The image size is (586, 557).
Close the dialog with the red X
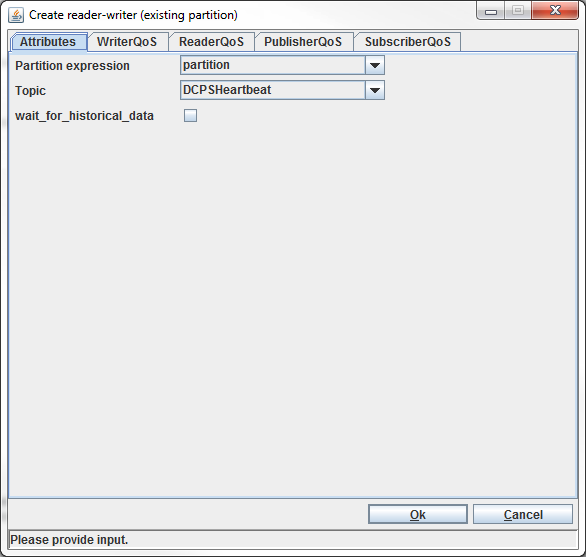555,11
